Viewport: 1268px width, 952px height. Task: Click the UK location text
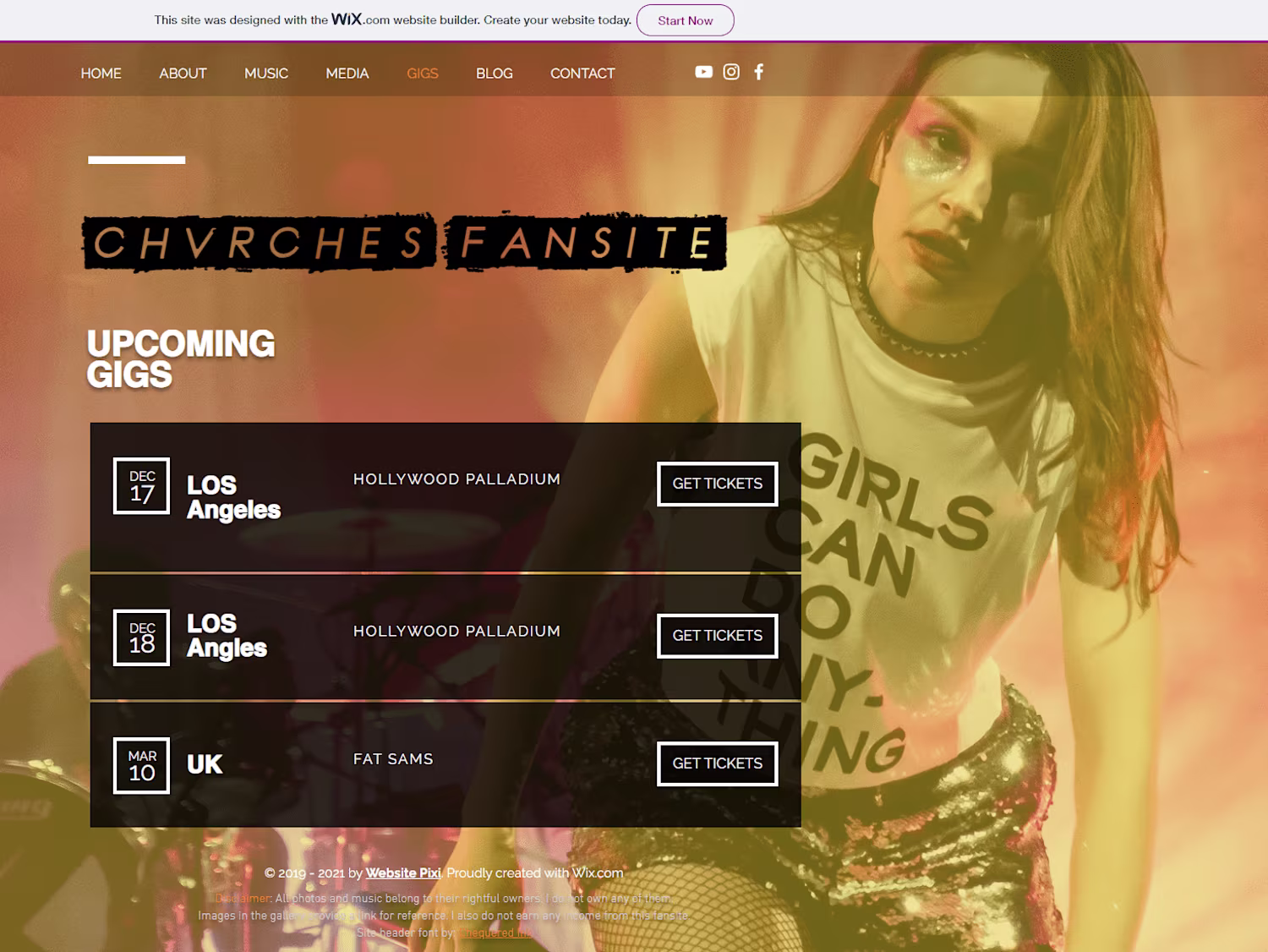tap(205, 764)
